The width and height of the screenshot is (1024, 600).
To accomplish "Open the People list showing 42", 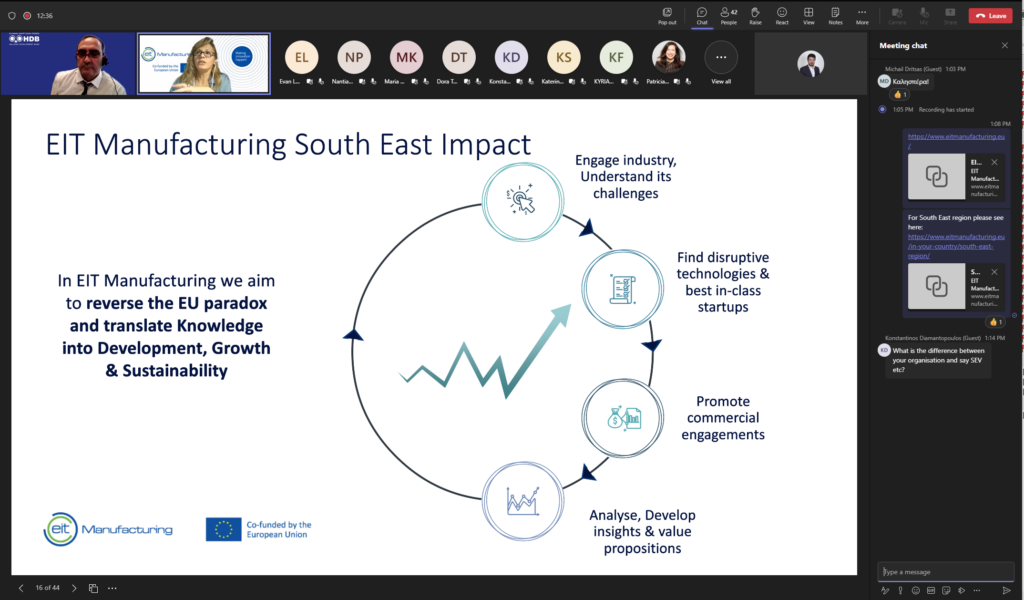I will 728,16.
